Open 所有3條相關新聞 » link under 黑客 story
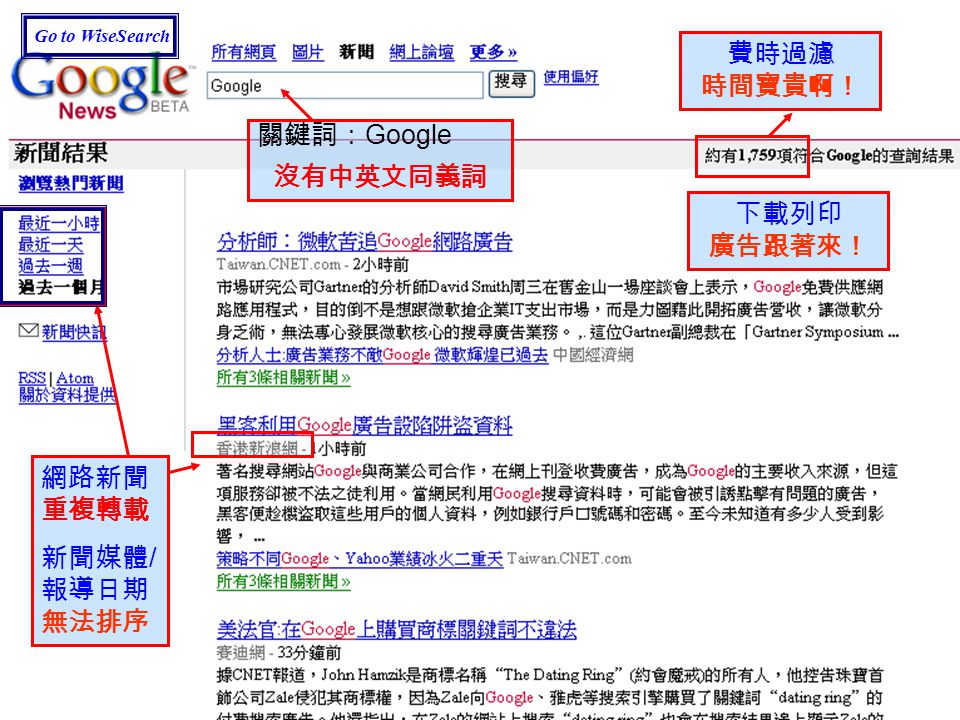This screenshot has width=960, height=720. (283, 581)
